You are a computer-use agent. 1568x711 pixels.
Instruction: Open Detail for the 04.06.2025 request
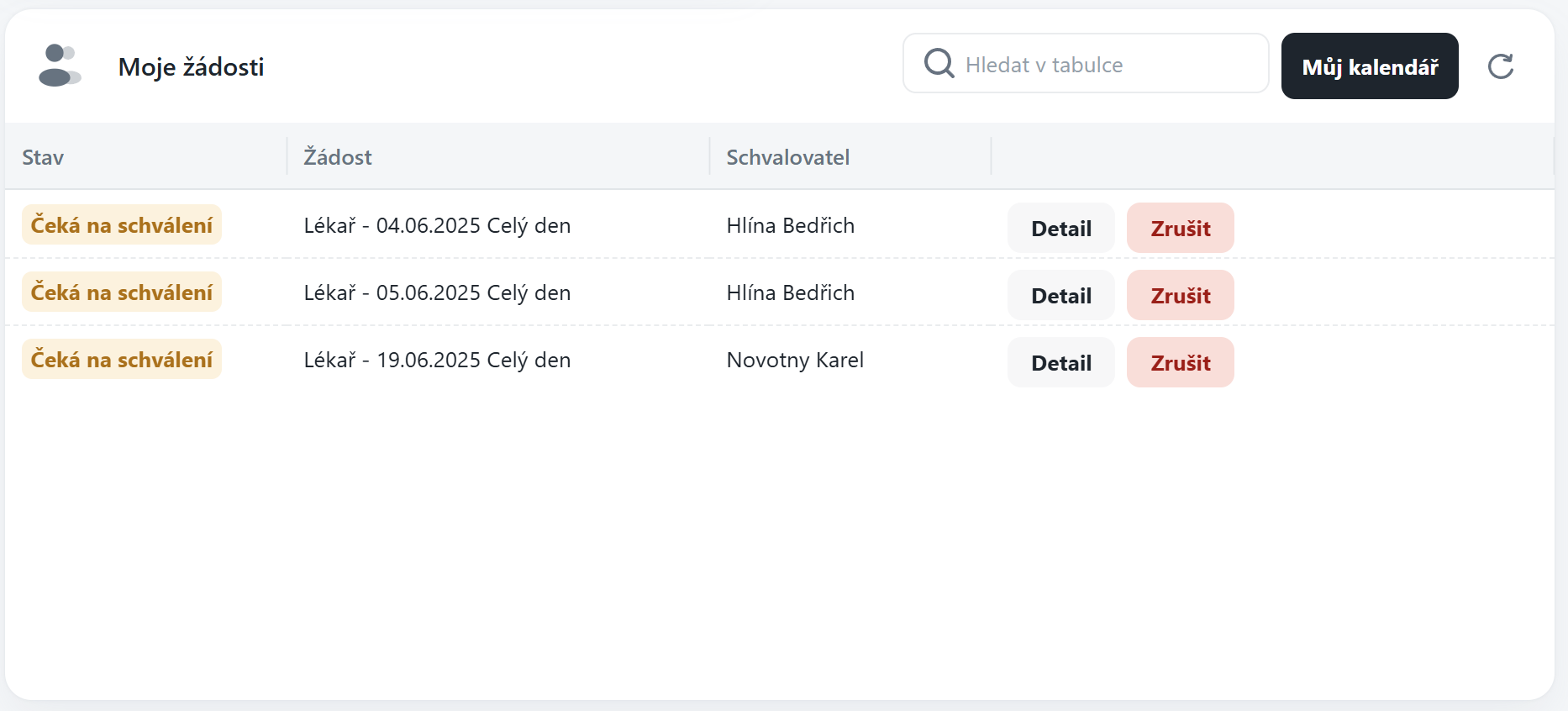click(1060, 229)
